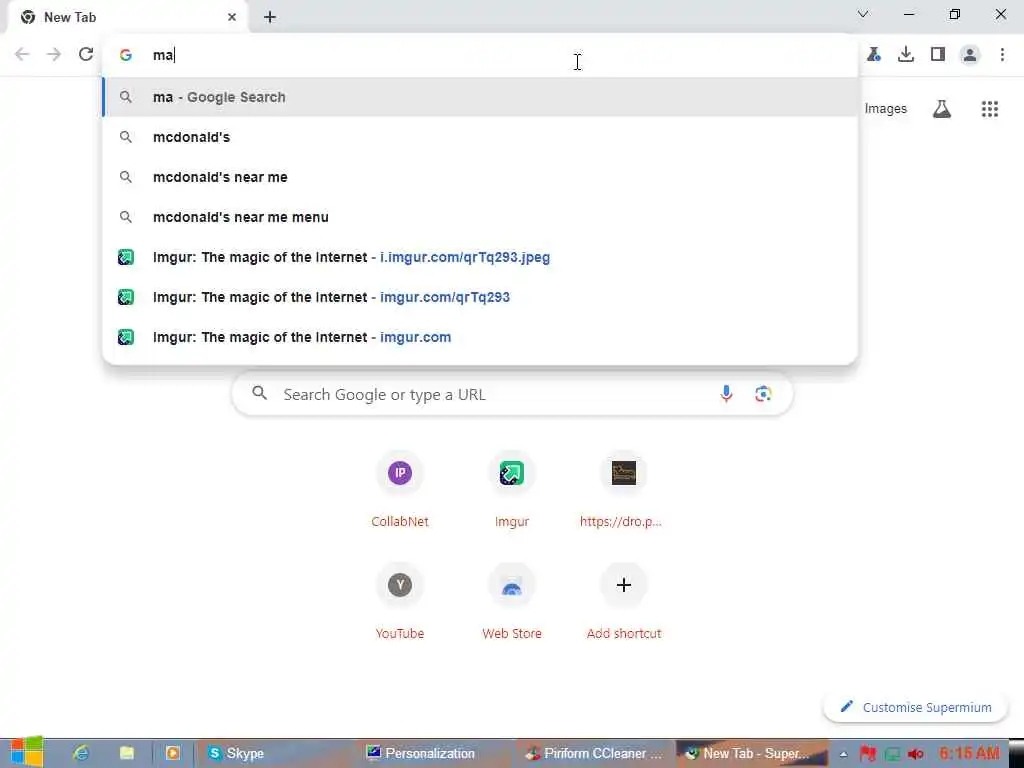Start voice search with the microphone
The image size is (1024, 768).
click(726, 394)
